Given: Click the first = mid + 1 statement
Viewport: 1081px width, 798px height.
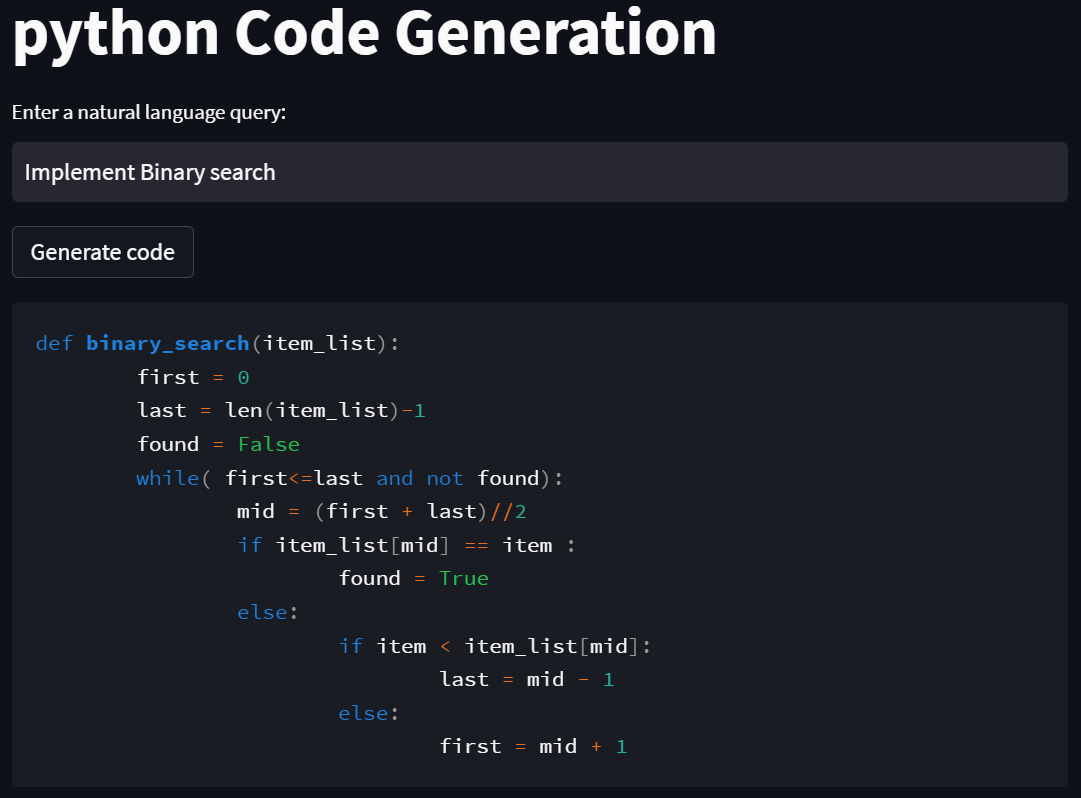Looking at the screenshot, I should point(533,746).
